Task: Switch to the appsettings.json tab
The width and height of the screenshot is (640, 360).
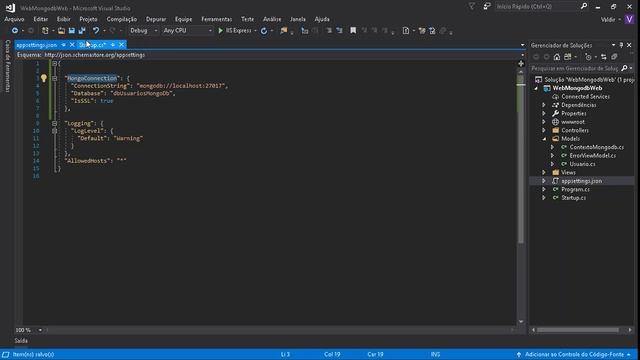Action: 37,45
